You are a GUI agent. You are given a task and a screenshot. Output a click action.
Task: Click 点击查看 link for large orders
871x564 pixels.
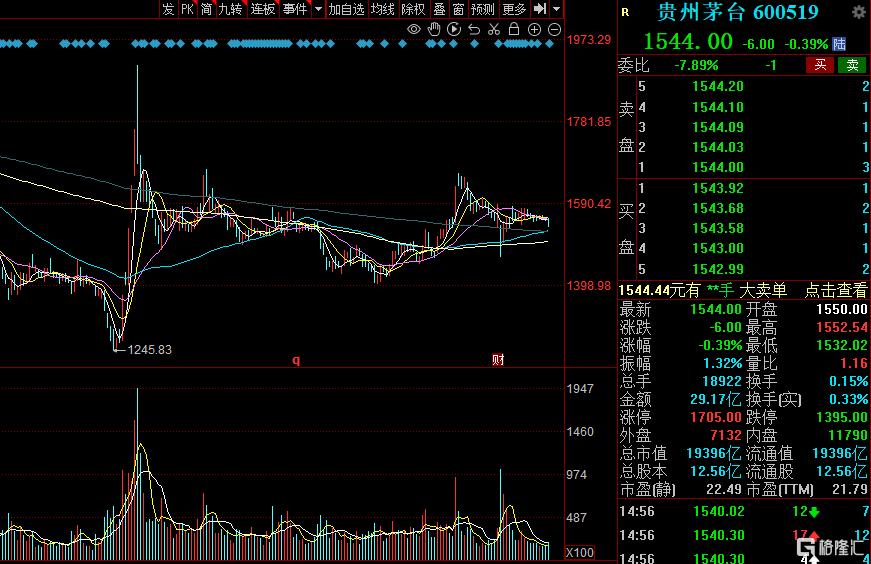point(835,290)
